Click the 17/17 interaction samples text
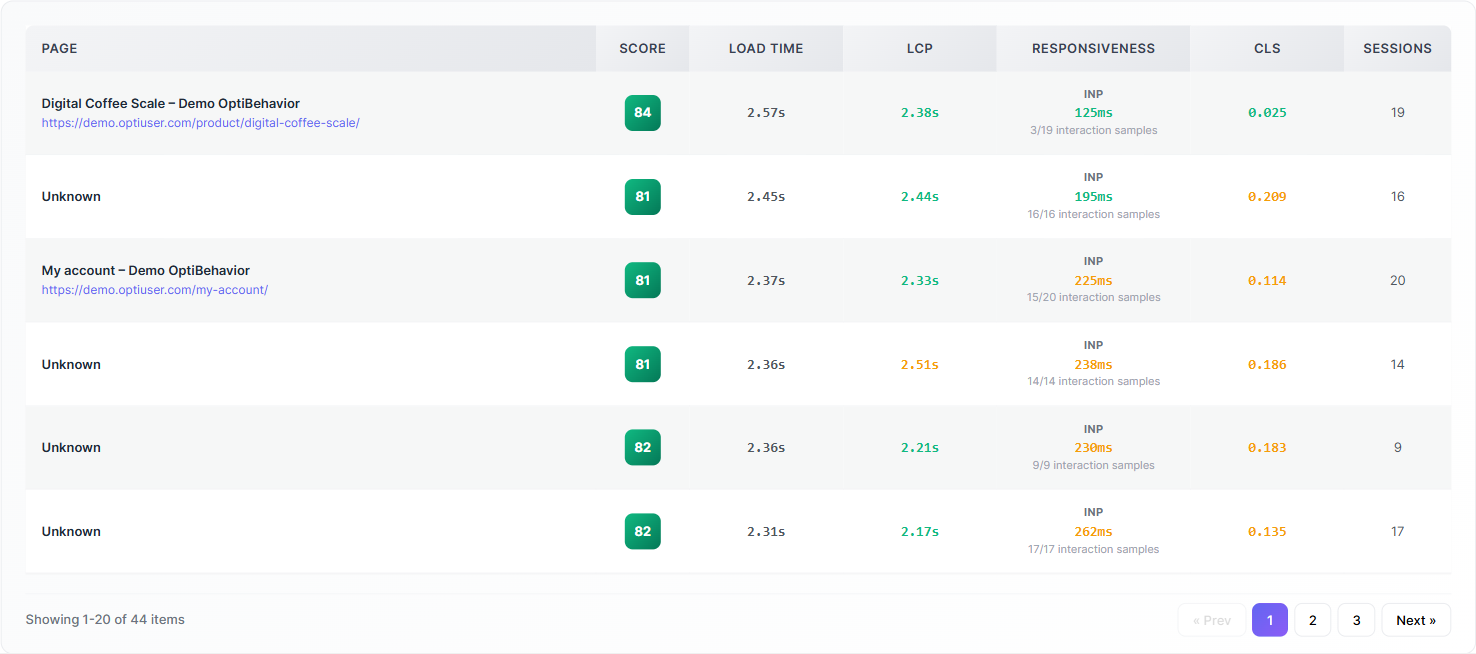This screenshot has height=654, width=1476. pos(1093,550)
